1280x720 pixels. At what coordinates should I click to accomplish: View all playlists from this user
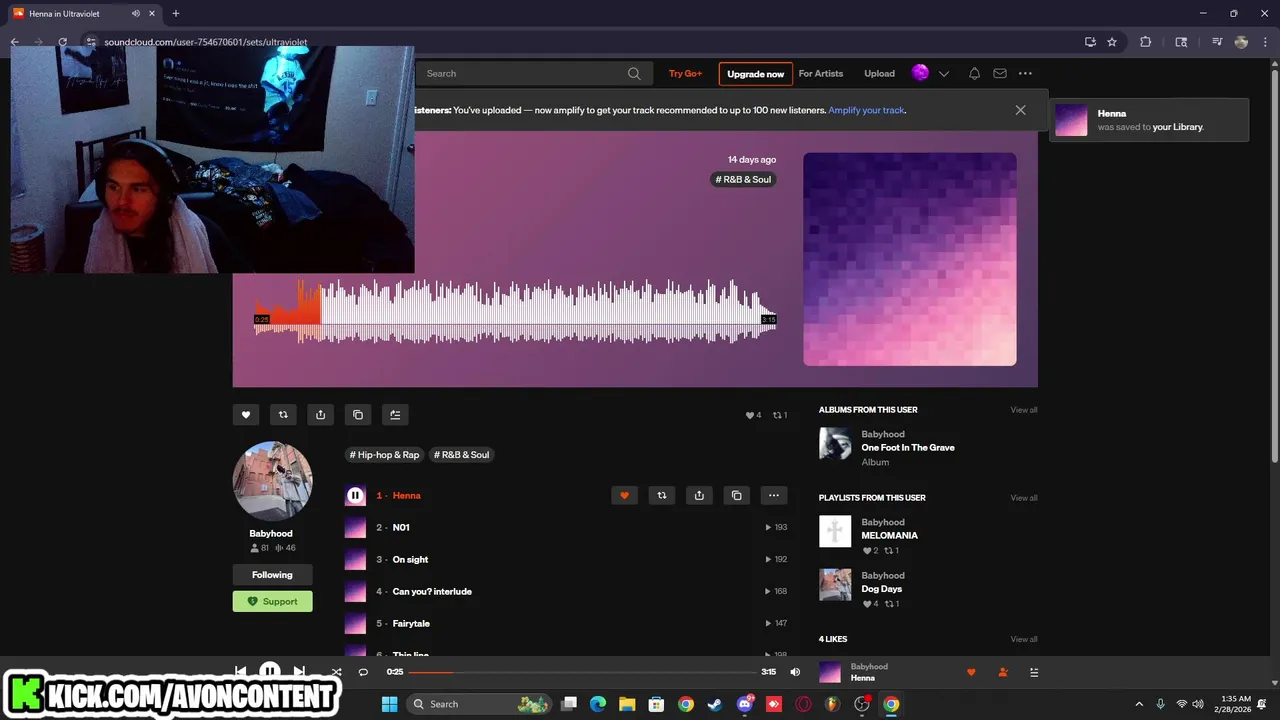pos(1024,498)
